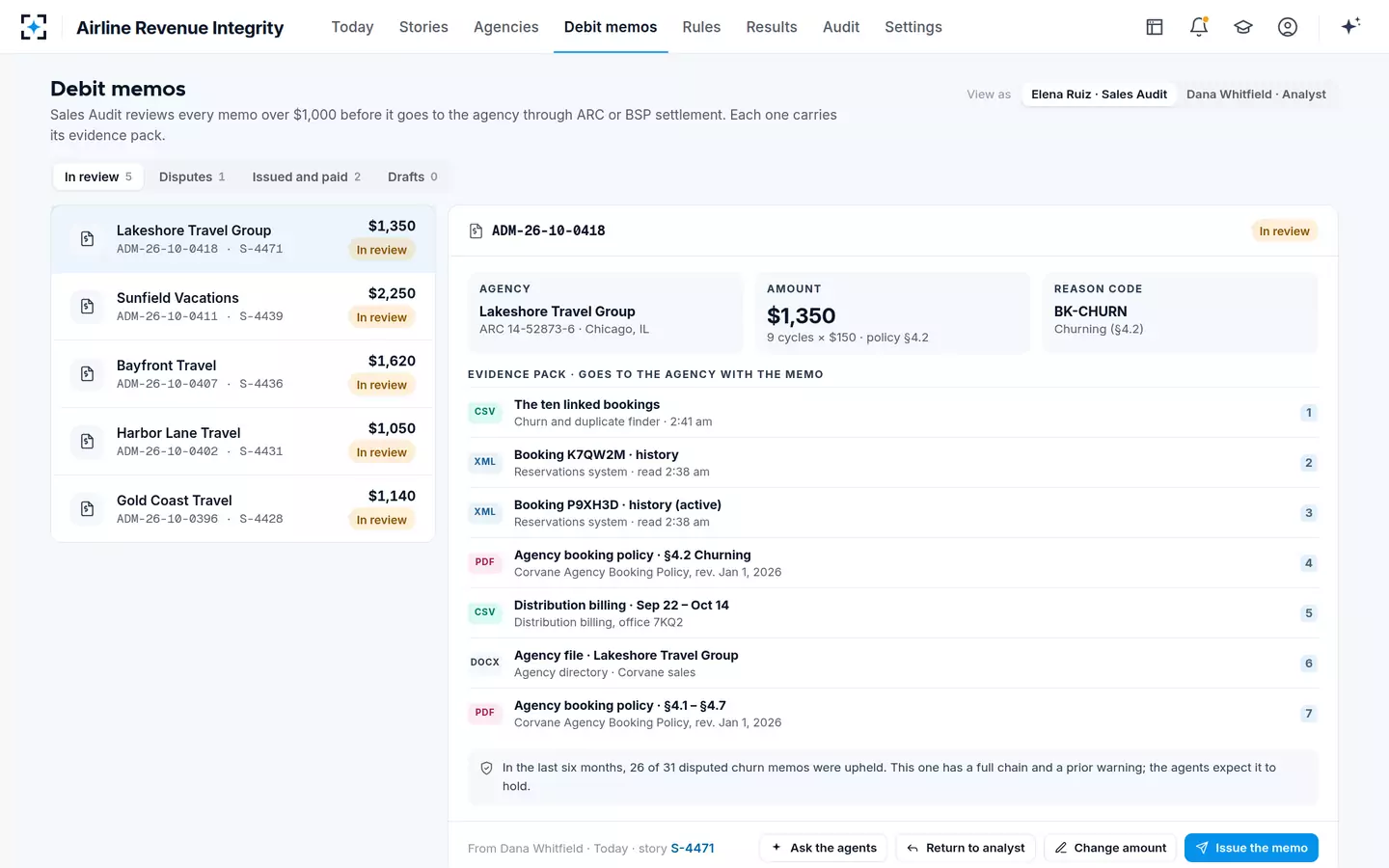
Task: Open the Settings section
Action: click(913, 27)
